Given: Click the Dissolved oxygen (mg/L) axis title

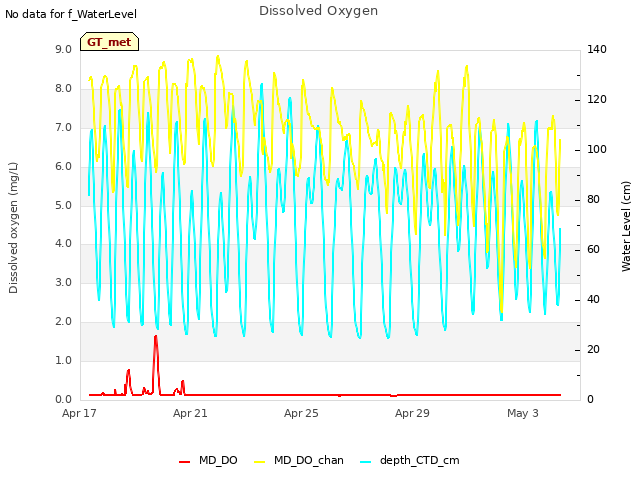Looking at the screenshot, I should [13, 228].
